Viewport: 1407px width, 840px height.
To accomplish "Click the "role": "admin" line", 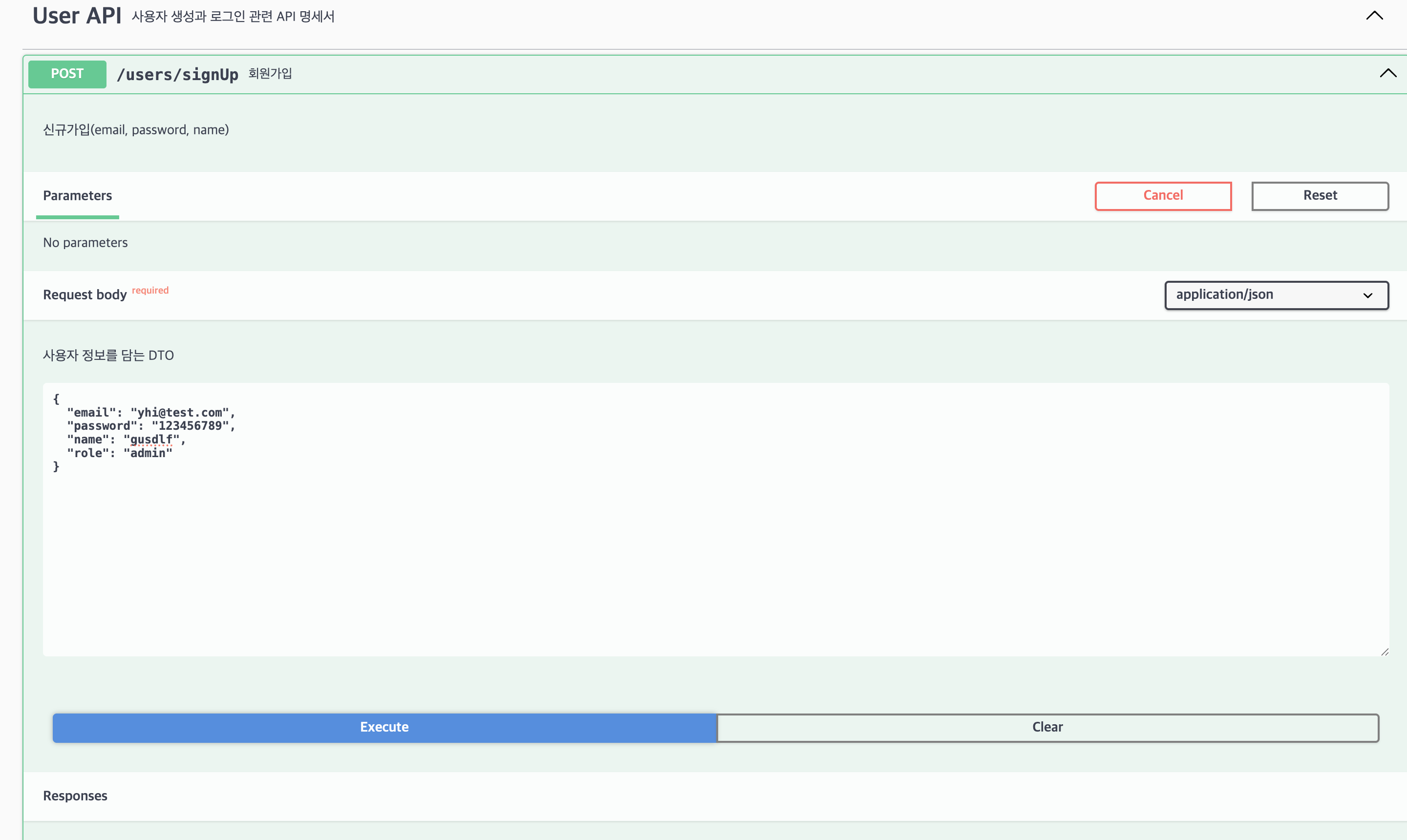I will click(120, 453).
